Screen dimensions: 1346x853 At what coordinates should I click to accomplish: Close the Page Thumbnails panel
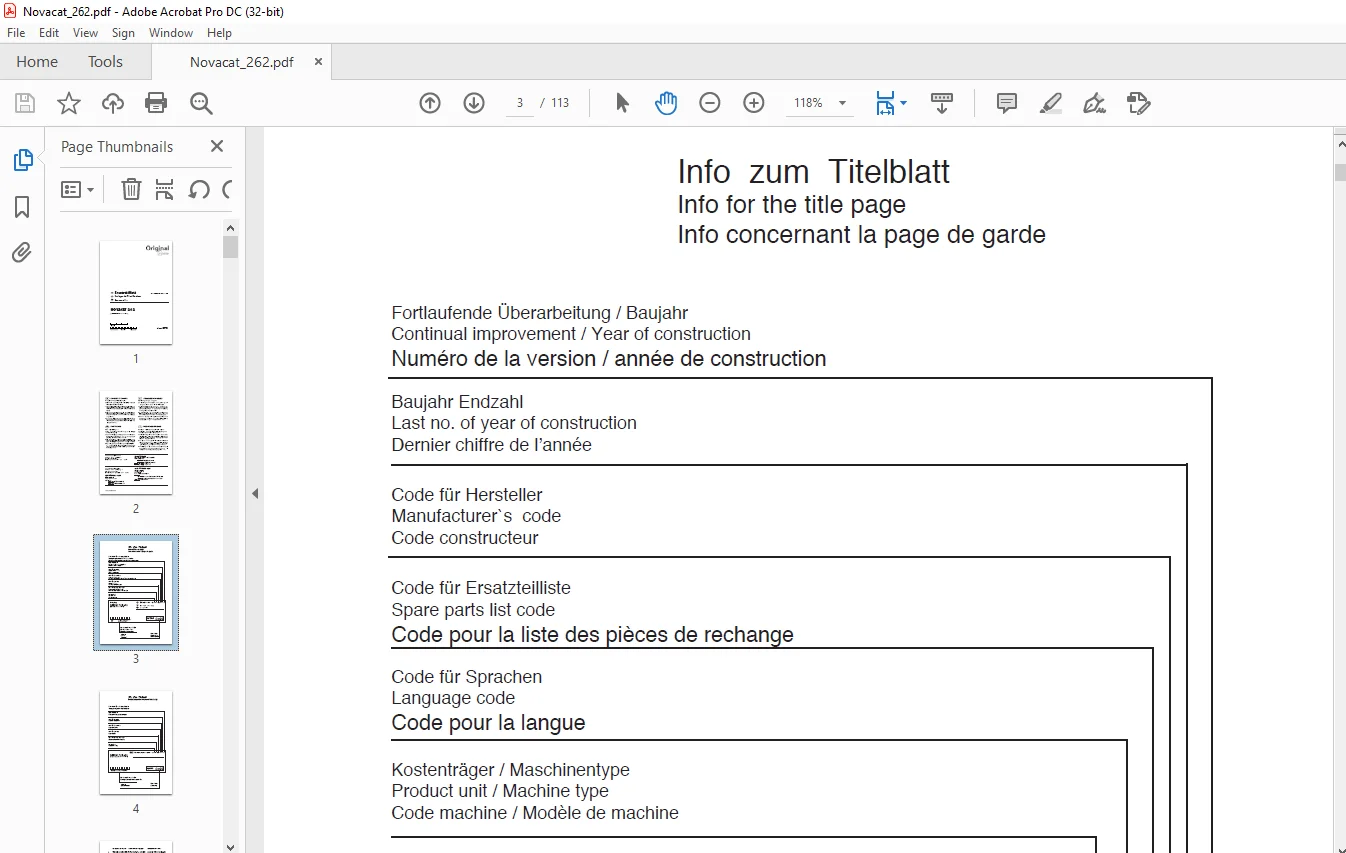[x=217, y=146]
